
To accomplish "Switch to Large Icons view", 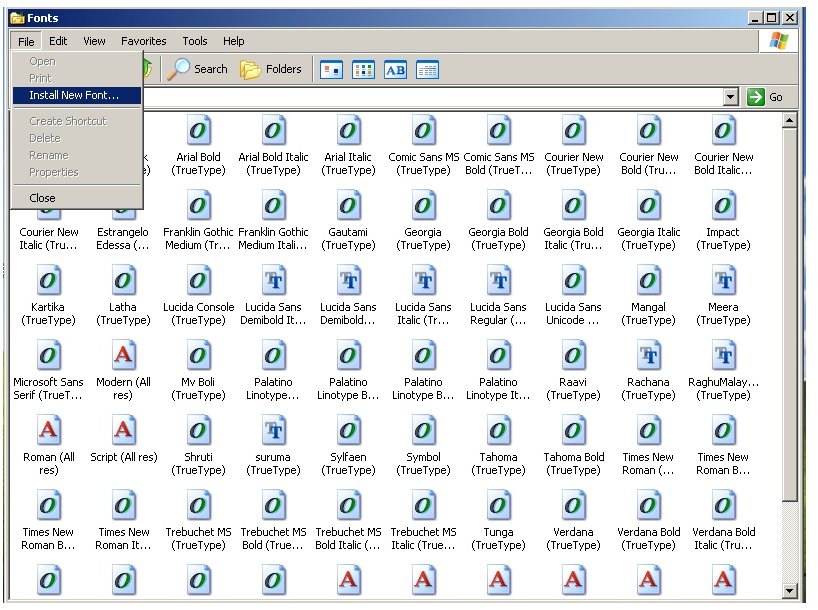I will coord(331,69).
